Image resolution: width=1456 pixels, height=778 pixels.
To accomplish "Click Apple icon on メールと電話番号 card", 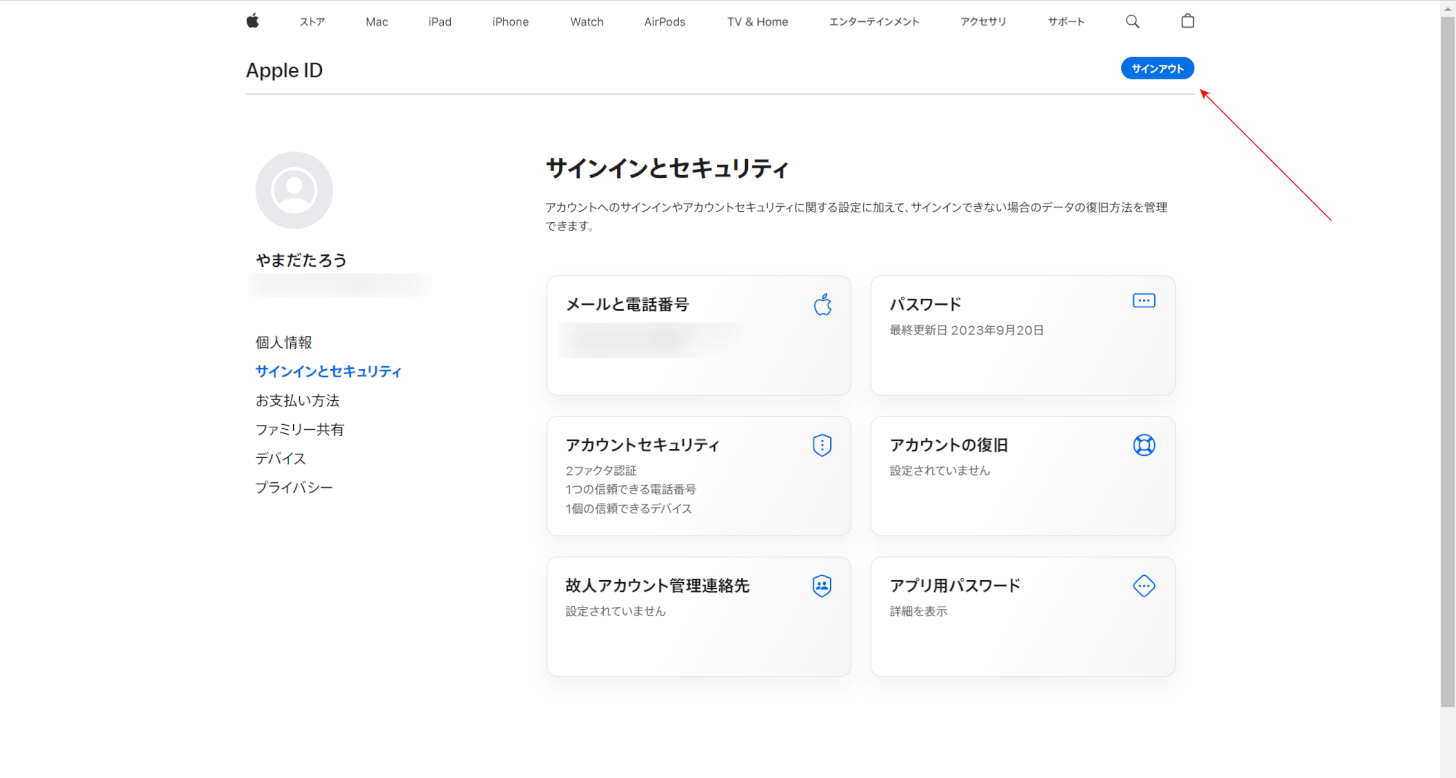I will pos(822,305).
